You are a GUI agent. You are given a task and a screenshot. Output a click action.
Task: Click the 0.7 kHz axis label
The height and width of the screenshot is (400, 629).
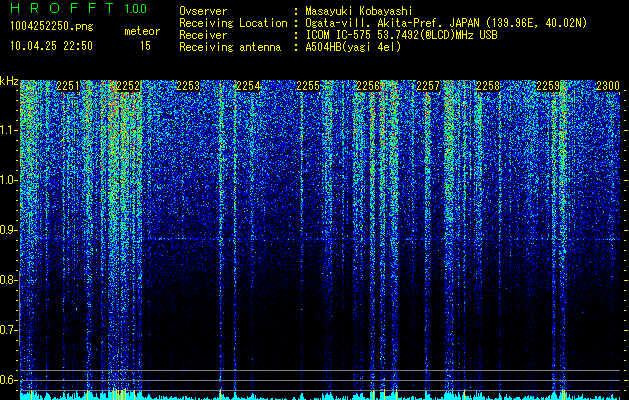(x=8, y=330)
